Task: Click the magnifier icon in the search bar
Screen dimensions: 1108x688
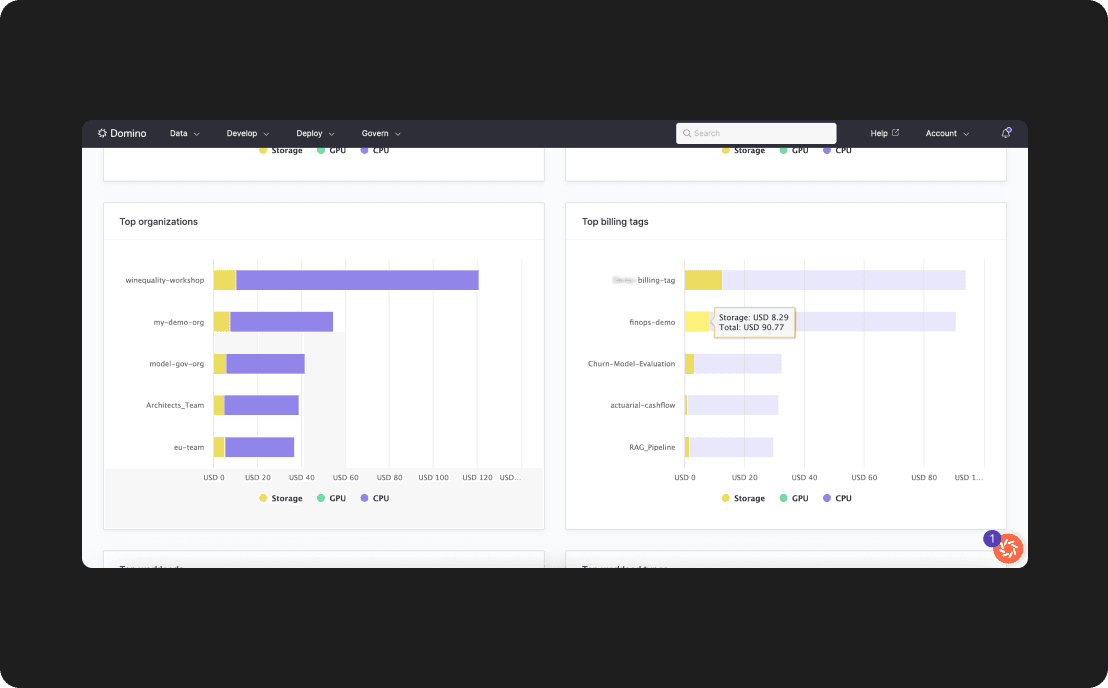Action: [687, 133]
